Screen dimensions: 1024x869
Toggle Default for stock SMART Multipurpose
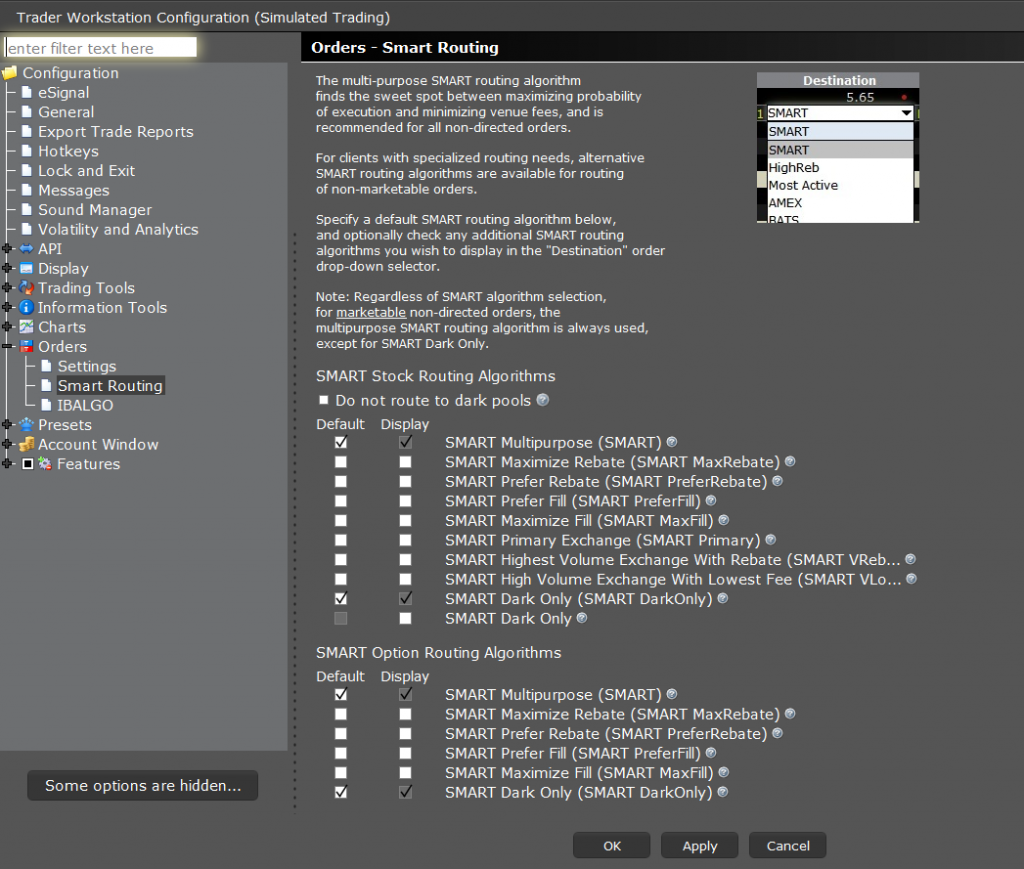click(x=341, y=442)
